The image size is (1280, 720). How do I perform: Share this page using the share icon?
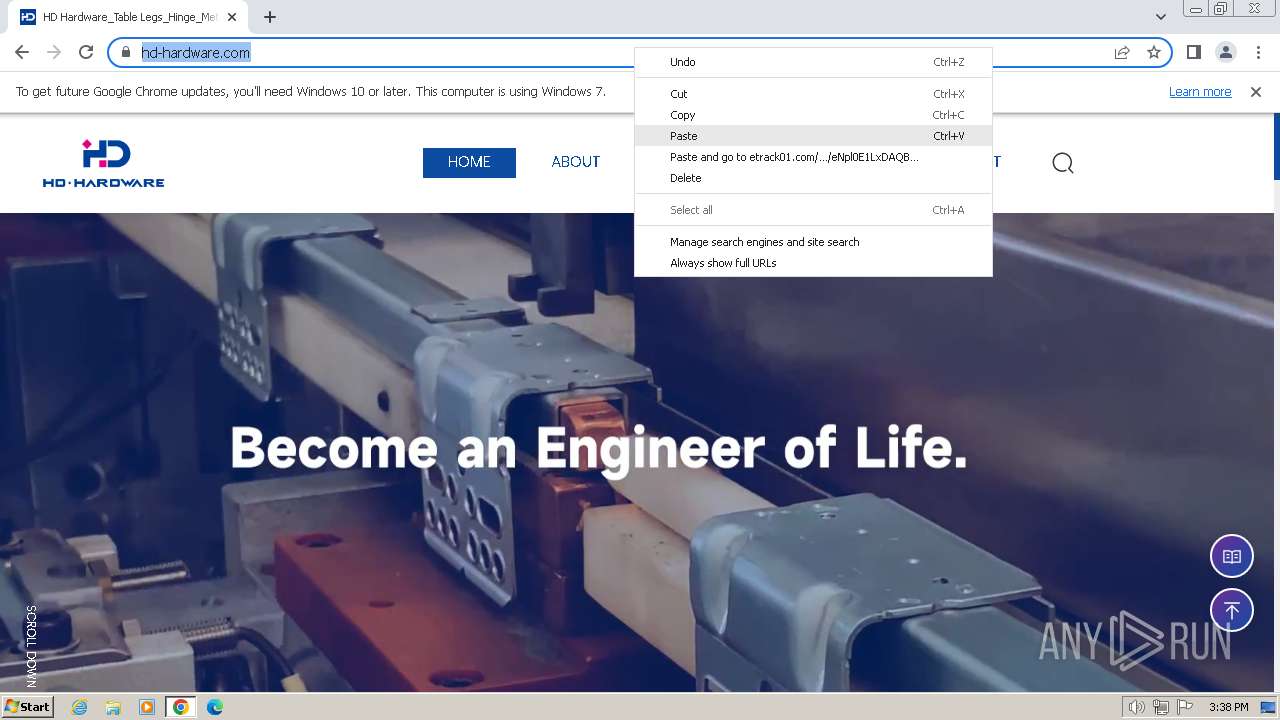point(1122,52)
